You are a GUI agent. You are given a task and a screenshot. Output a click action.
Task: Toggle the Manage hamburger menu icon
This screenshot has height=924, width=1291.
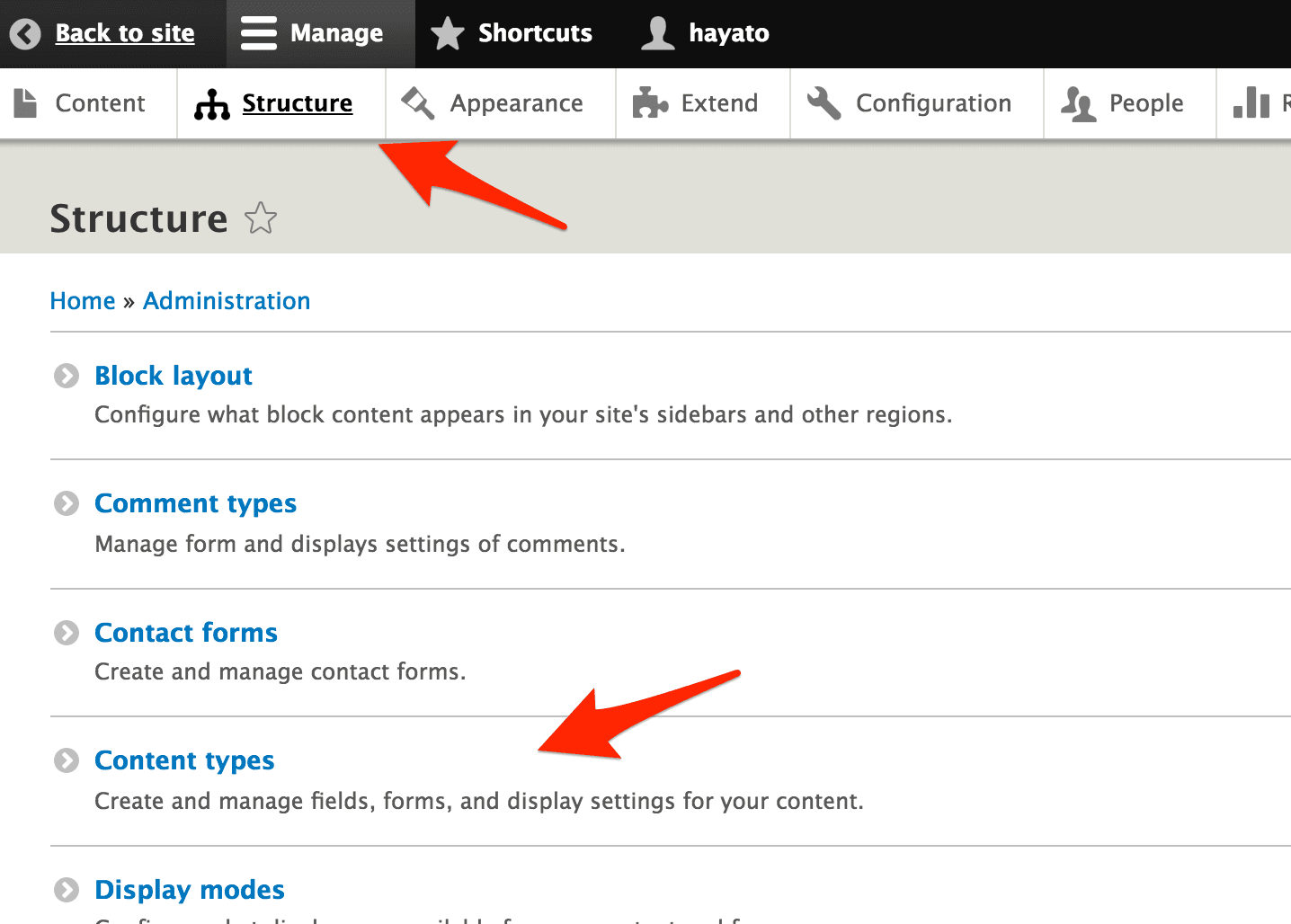[x=259, y=34]
